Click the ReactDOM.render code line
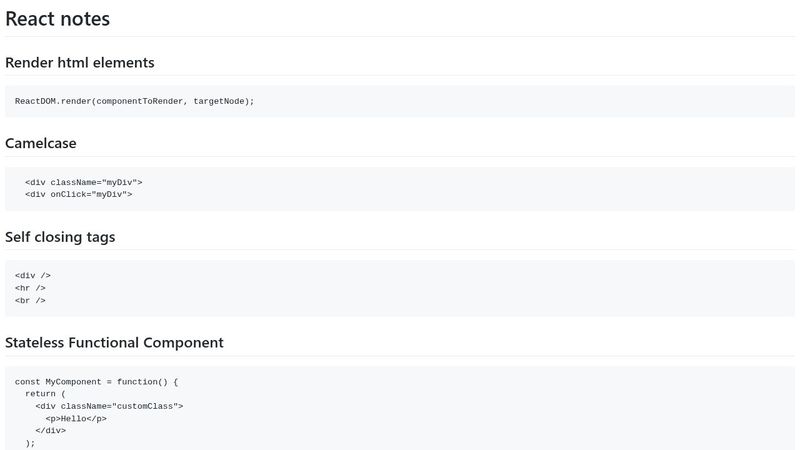Screen dimensions: 800x450 [134, 101]
